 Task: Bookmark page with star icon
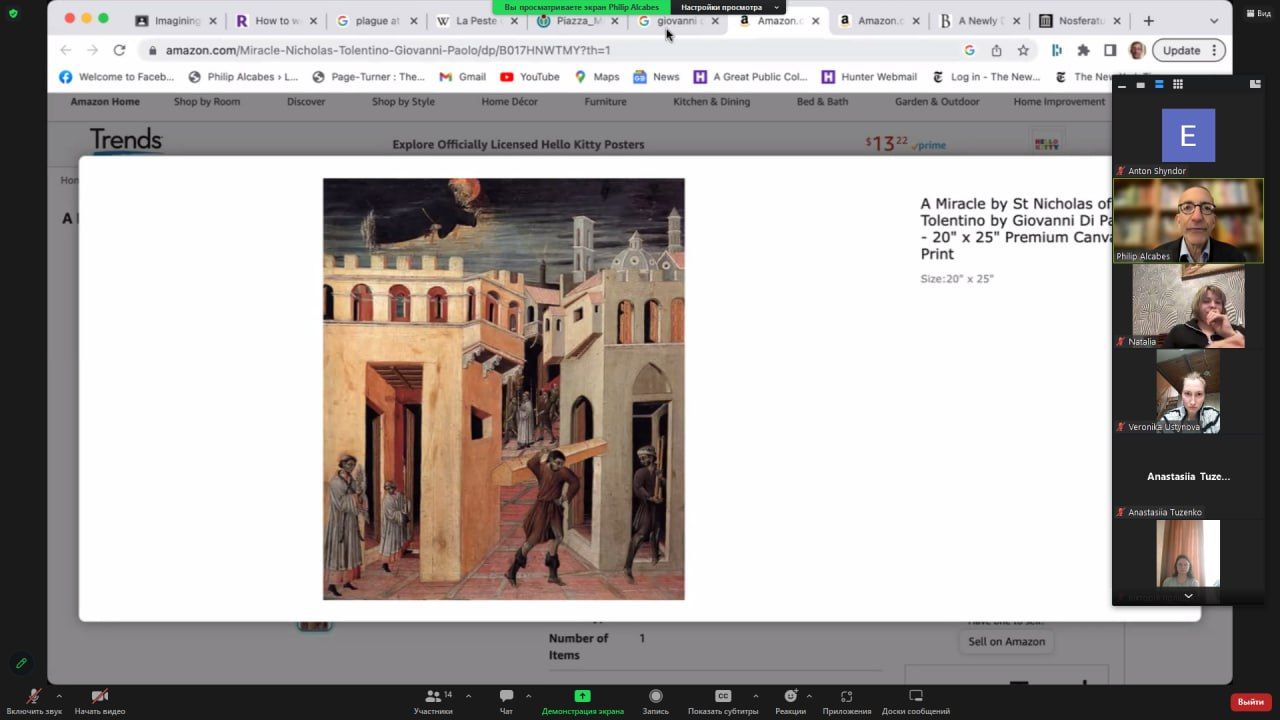pos(1023,50)
